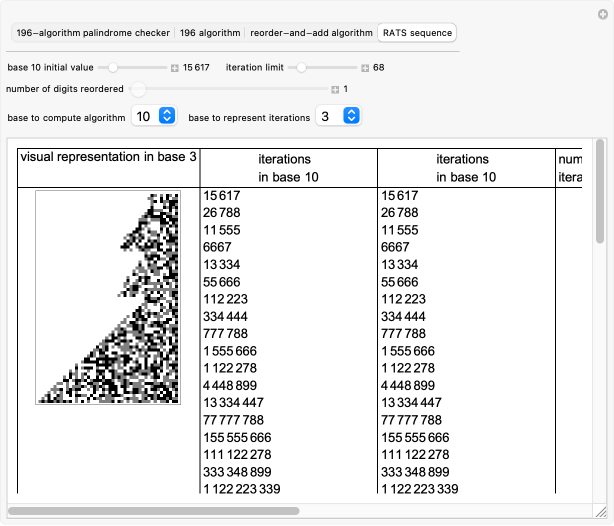Image resolution: width=614 pixels, height=526 pixels.
Task: Click the initial value readout 15 617
Action: (196, 68)
